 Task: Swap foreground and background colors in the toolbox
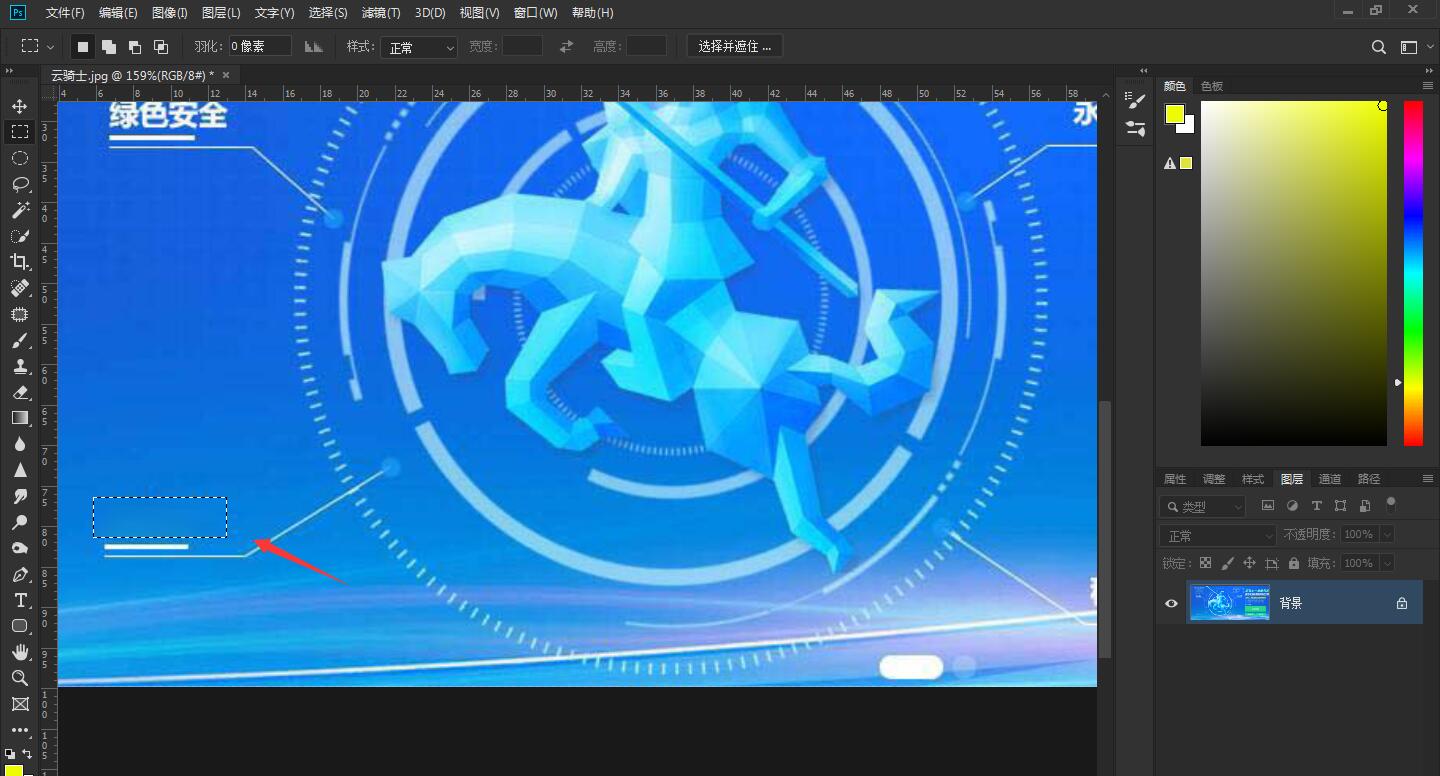[x=27, y=753]
